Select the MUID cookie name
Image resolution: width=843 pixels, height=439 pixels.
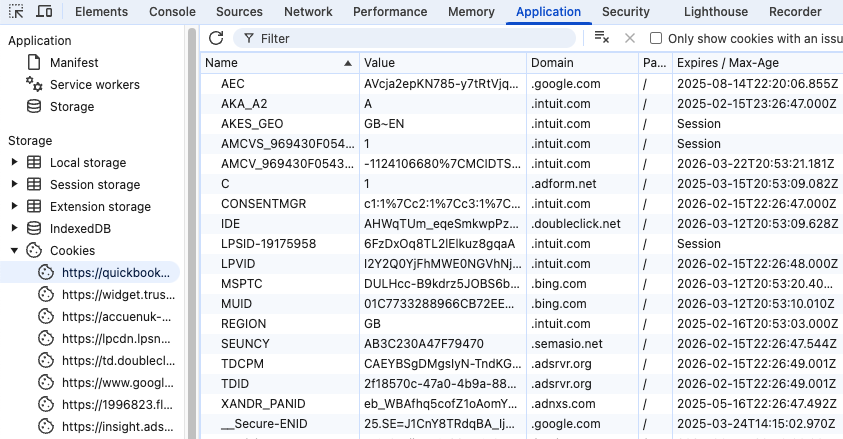(x=236, y=304)
